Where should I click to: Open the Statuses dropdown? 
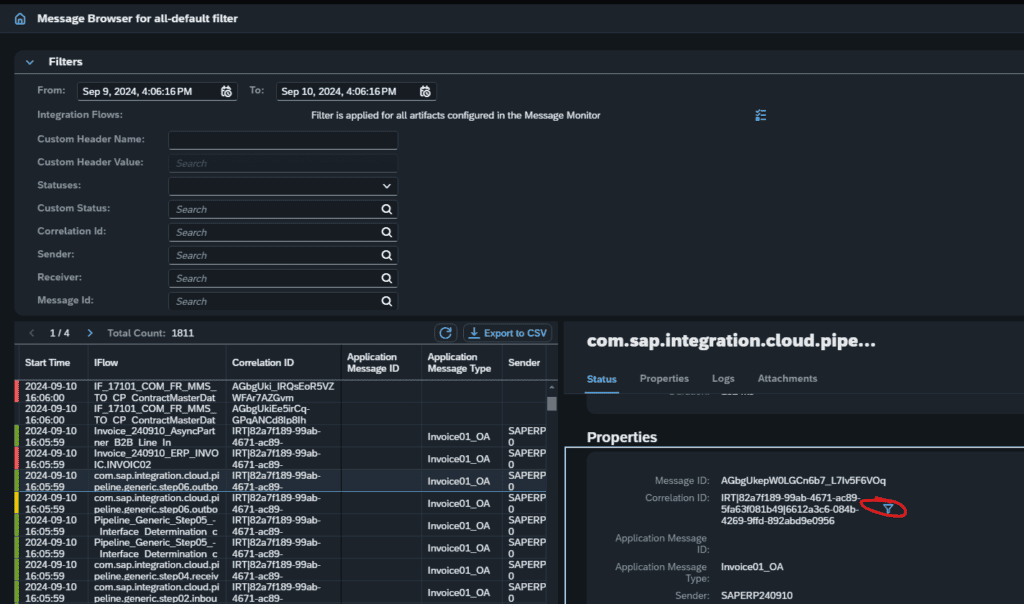click(x=283, y=186)
